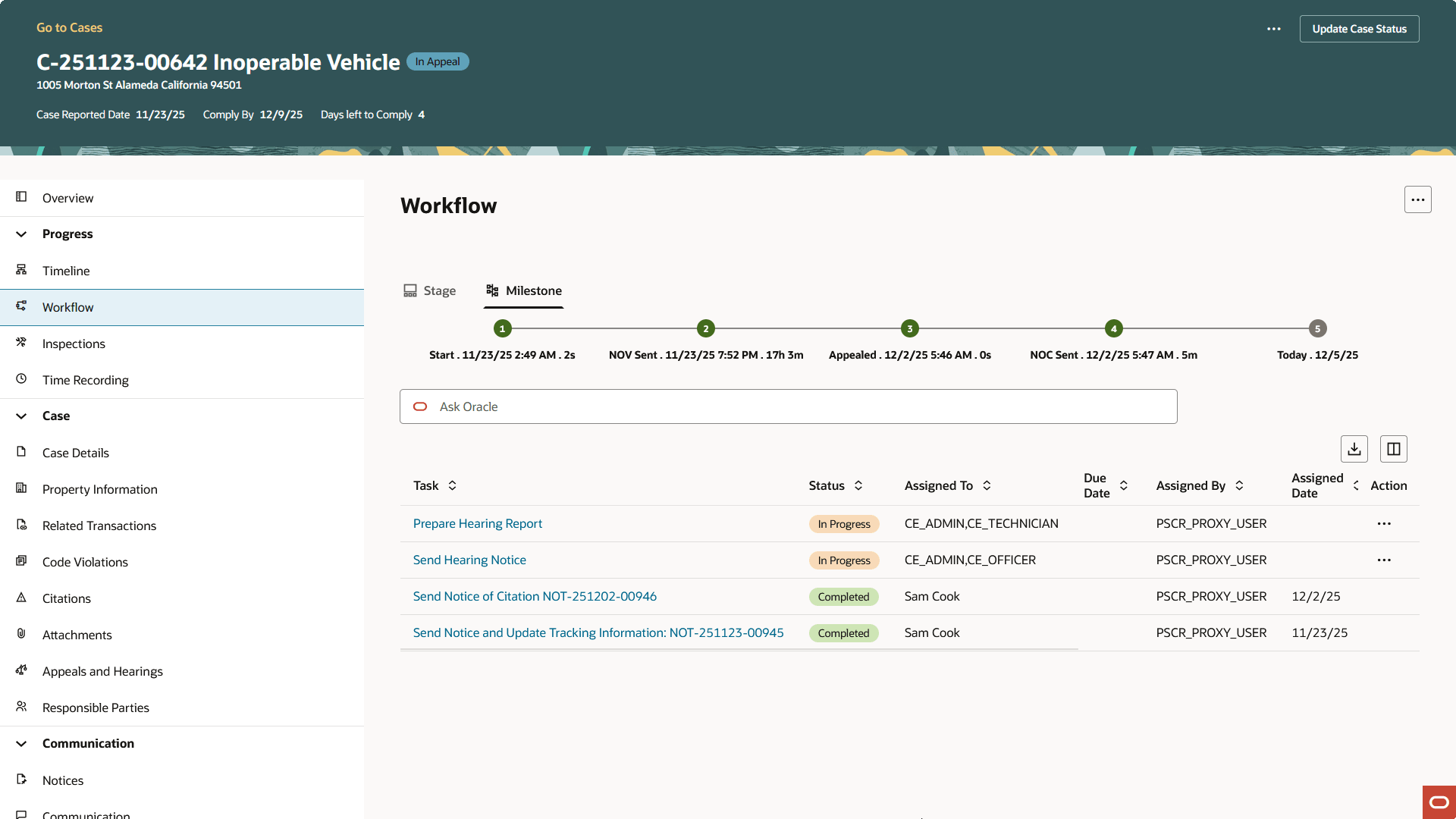Open the Inspections section icon in sidebar
Screen dimensions: 1456x819
pos(21,343)
